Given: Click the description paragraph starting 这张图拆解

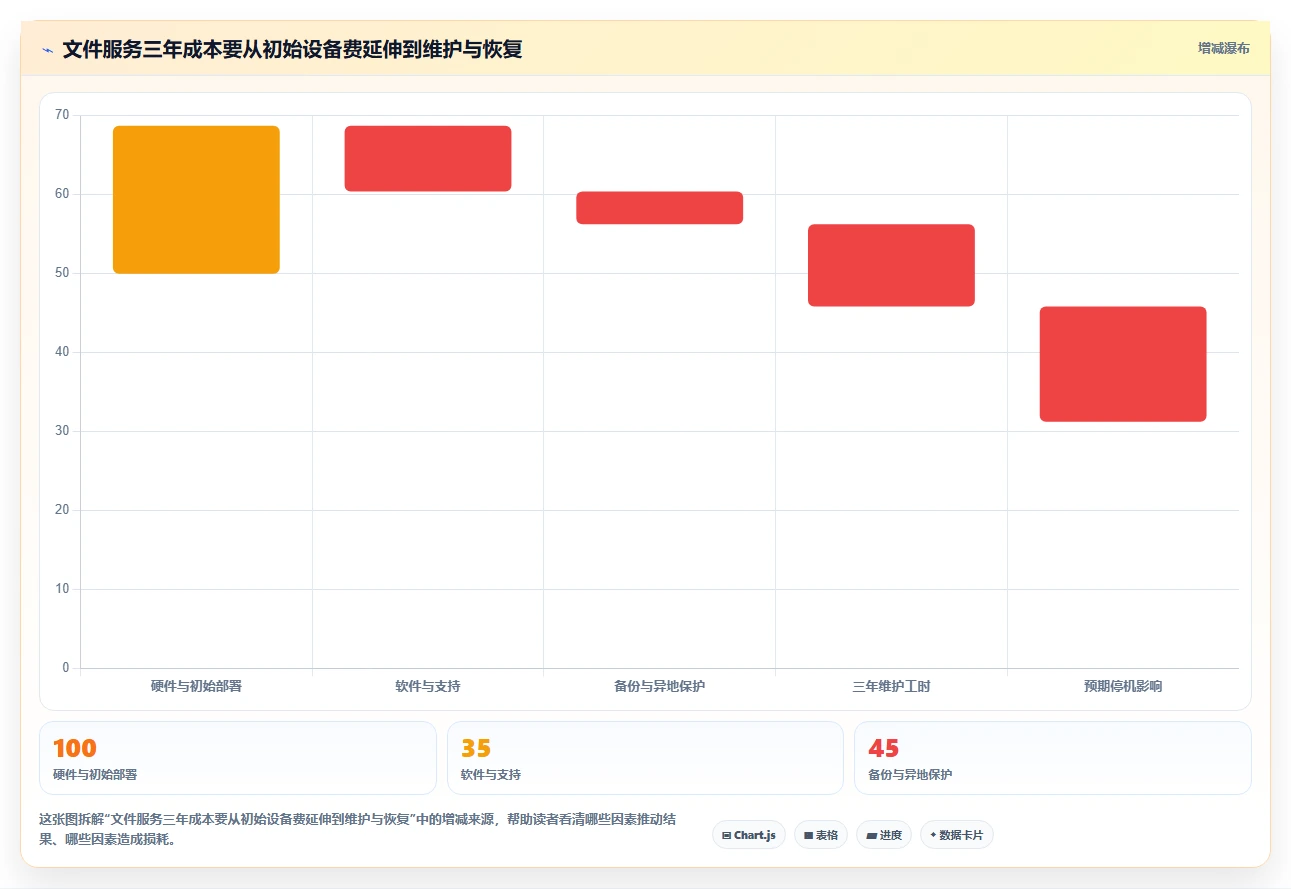Looking at the screenshot, I should [358, 829].
